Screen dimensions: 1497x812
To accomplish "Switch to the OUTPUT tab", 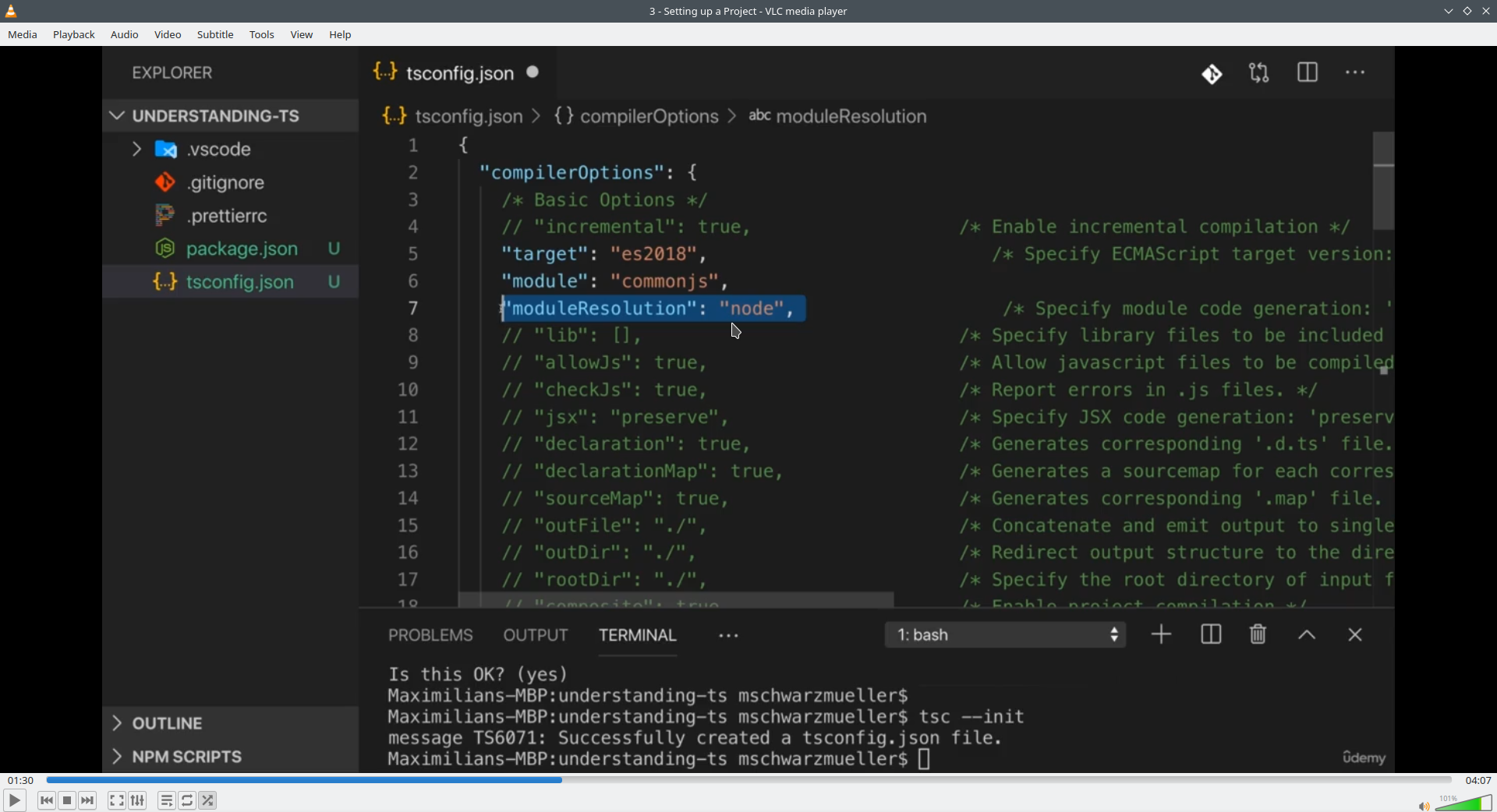I will 536,634.
